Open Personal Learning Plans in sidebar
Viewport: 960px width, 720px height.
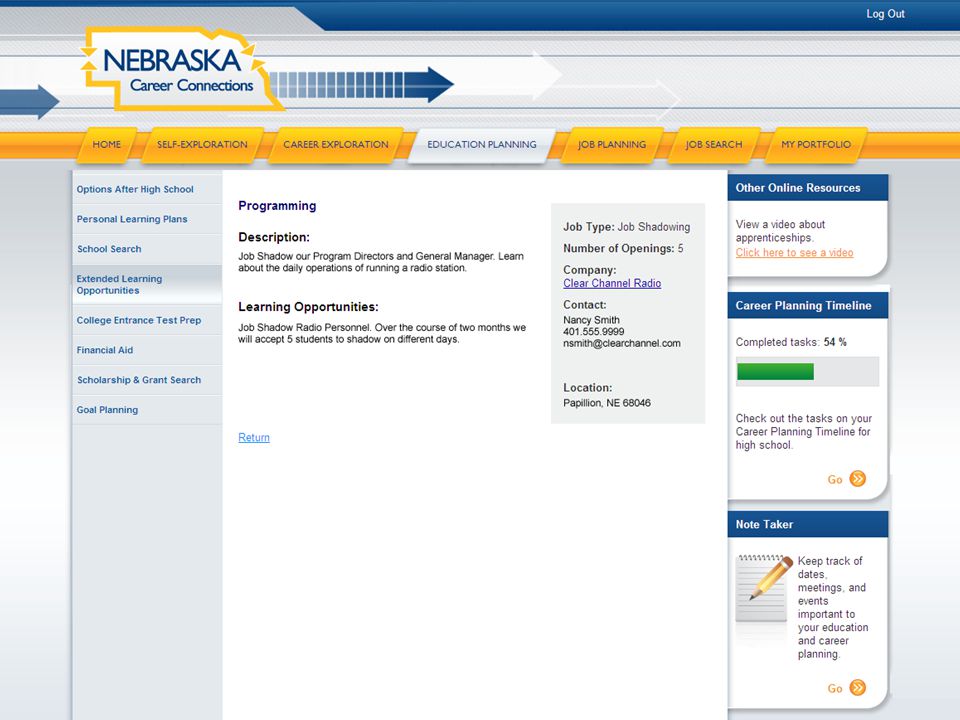147,219
